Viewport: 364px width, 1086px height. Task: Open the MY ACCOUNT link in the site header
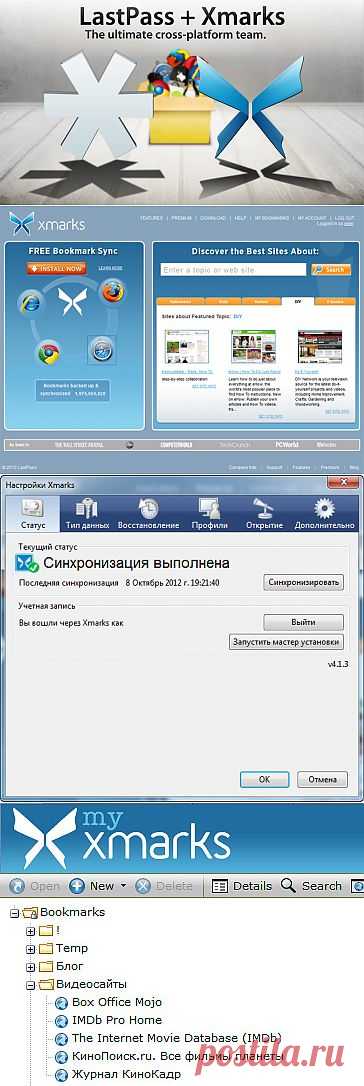311,218
